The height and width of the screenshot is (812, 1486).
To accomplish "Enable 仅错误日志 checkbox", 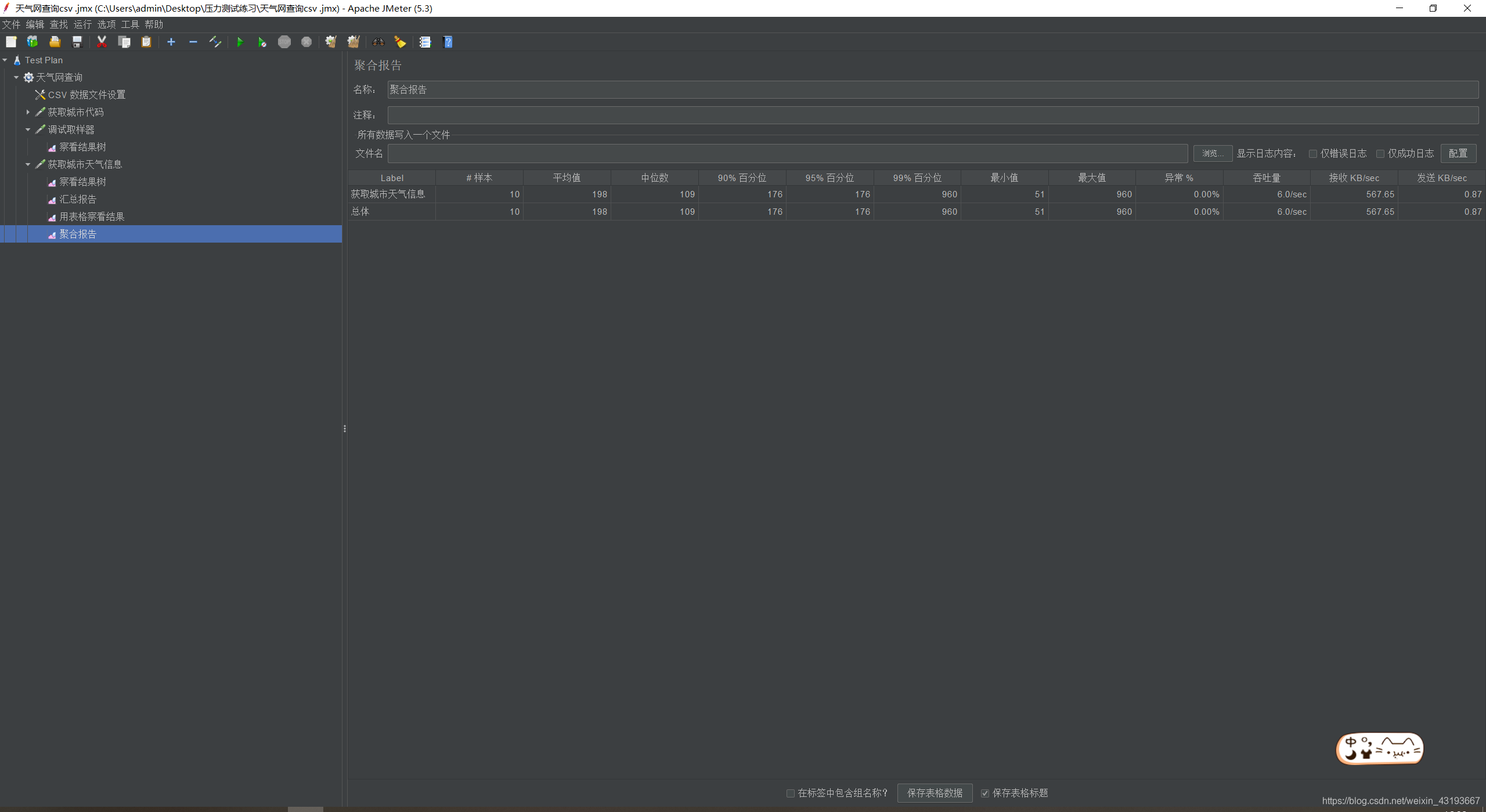I will tap(1312, 154).
